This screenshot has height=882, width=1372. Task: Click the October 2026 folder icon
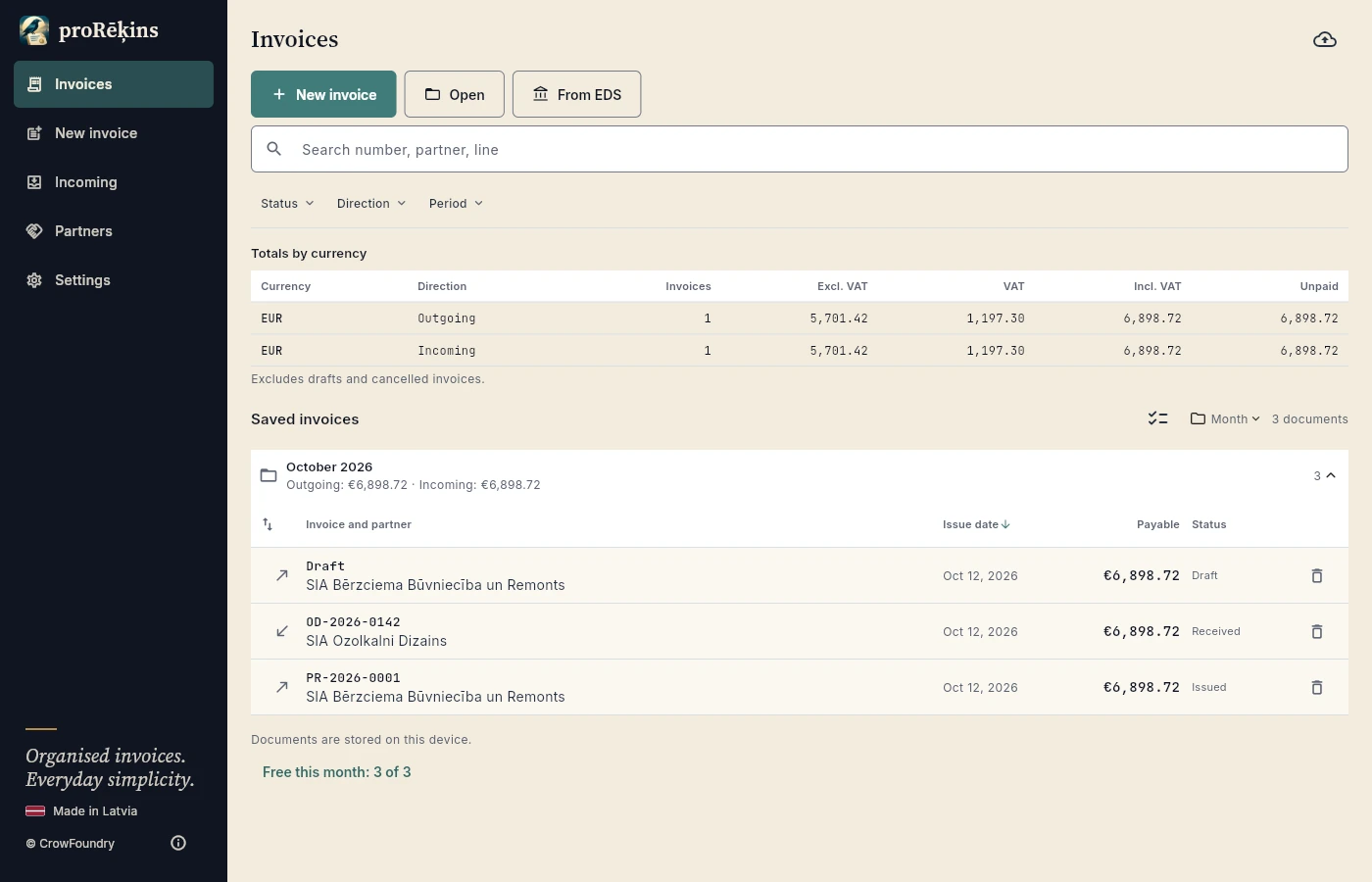coord(269,475)
